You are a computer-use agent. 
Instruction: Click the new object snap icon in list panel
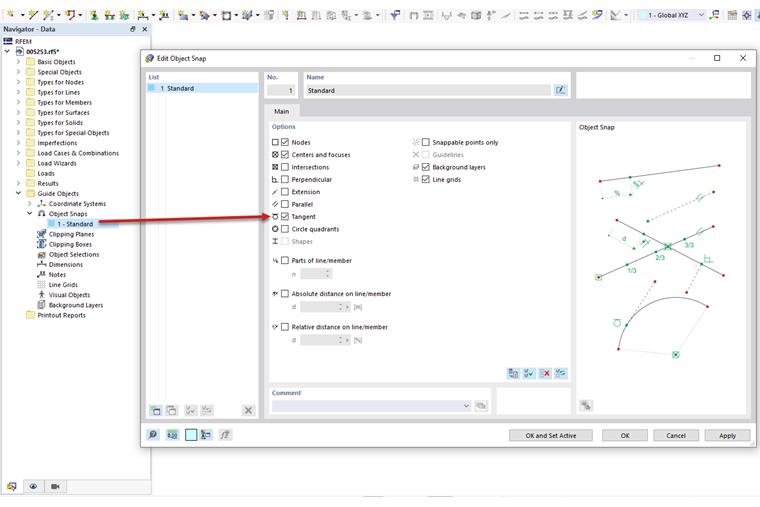(x=156, y=411)
